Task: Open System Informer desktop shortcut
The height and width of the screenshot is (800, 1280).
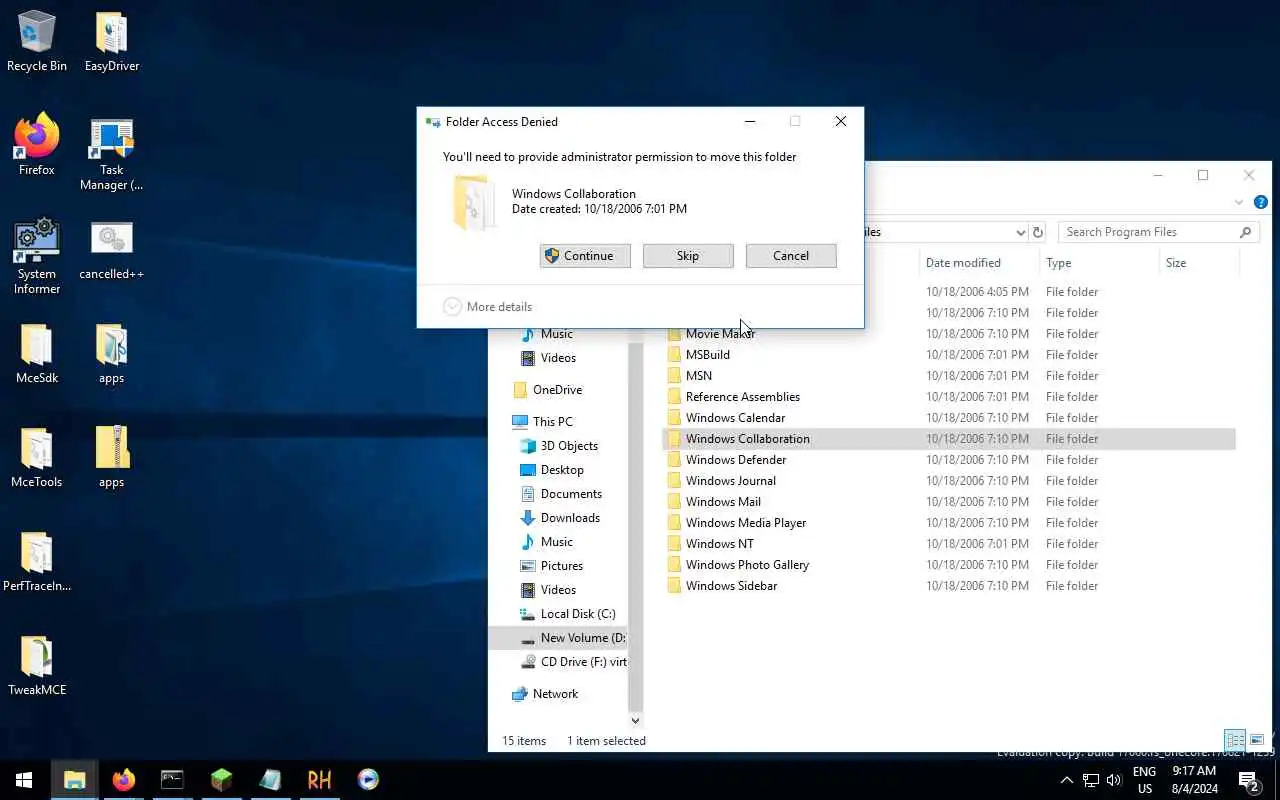Action: (x=37, y=256)
